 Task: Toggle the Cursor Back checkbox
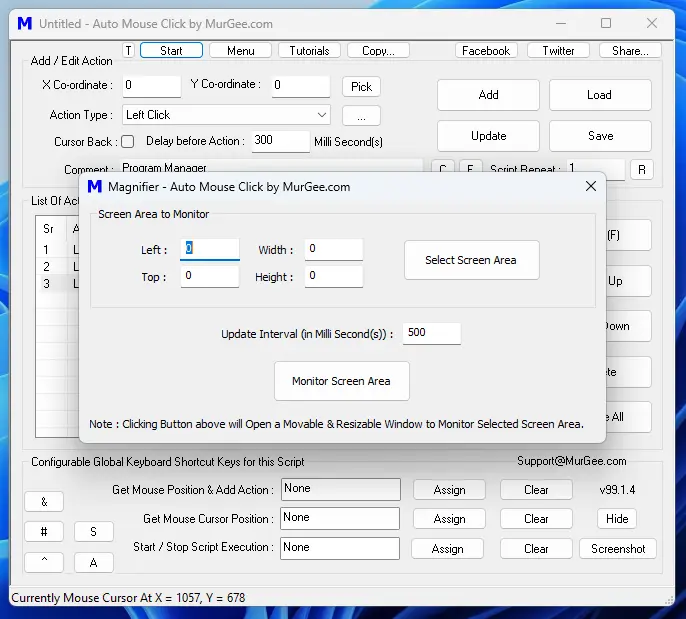coord(127,142)
